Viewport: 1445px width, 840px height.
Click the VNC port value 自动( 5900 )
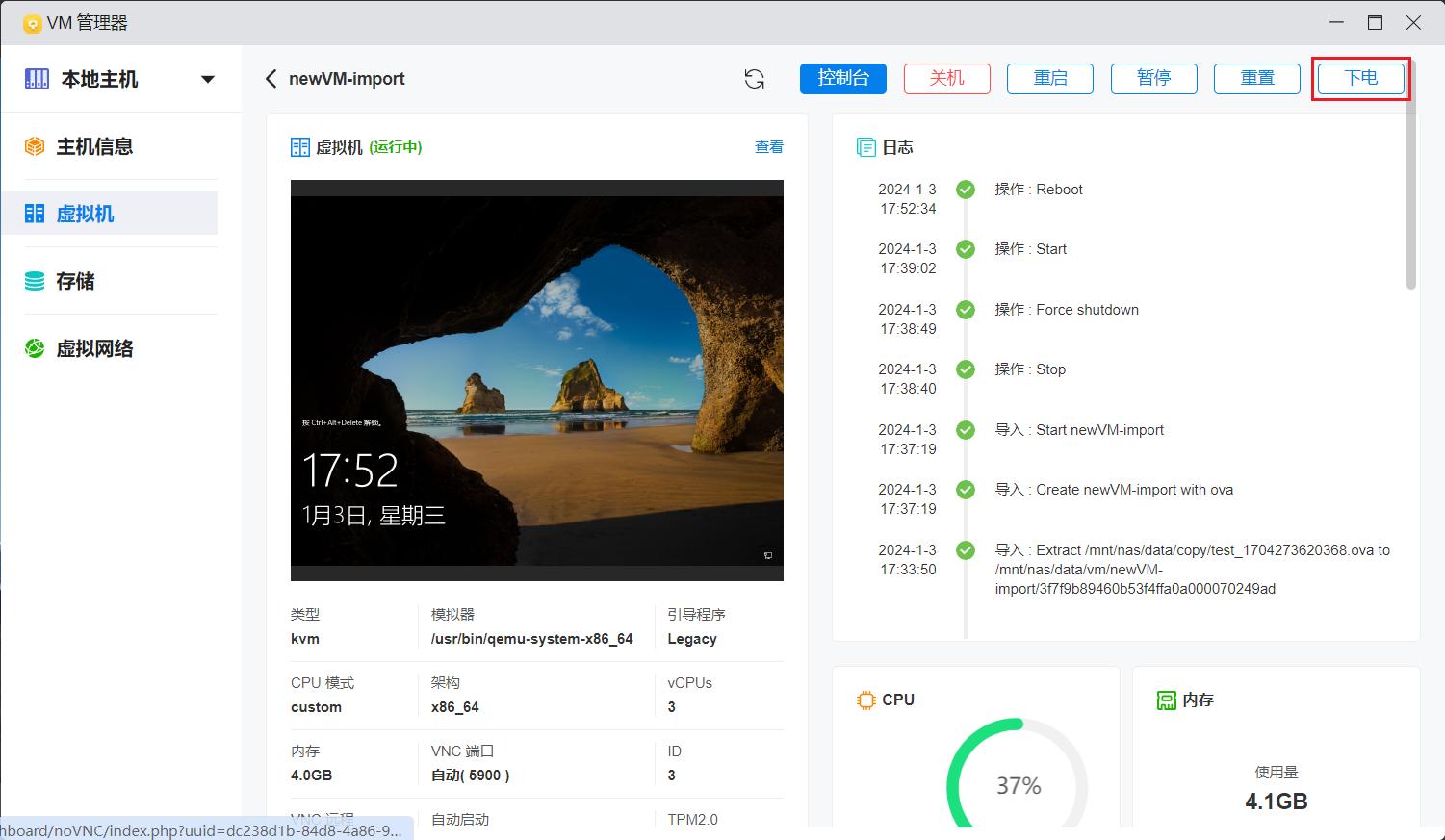[471, 776]
